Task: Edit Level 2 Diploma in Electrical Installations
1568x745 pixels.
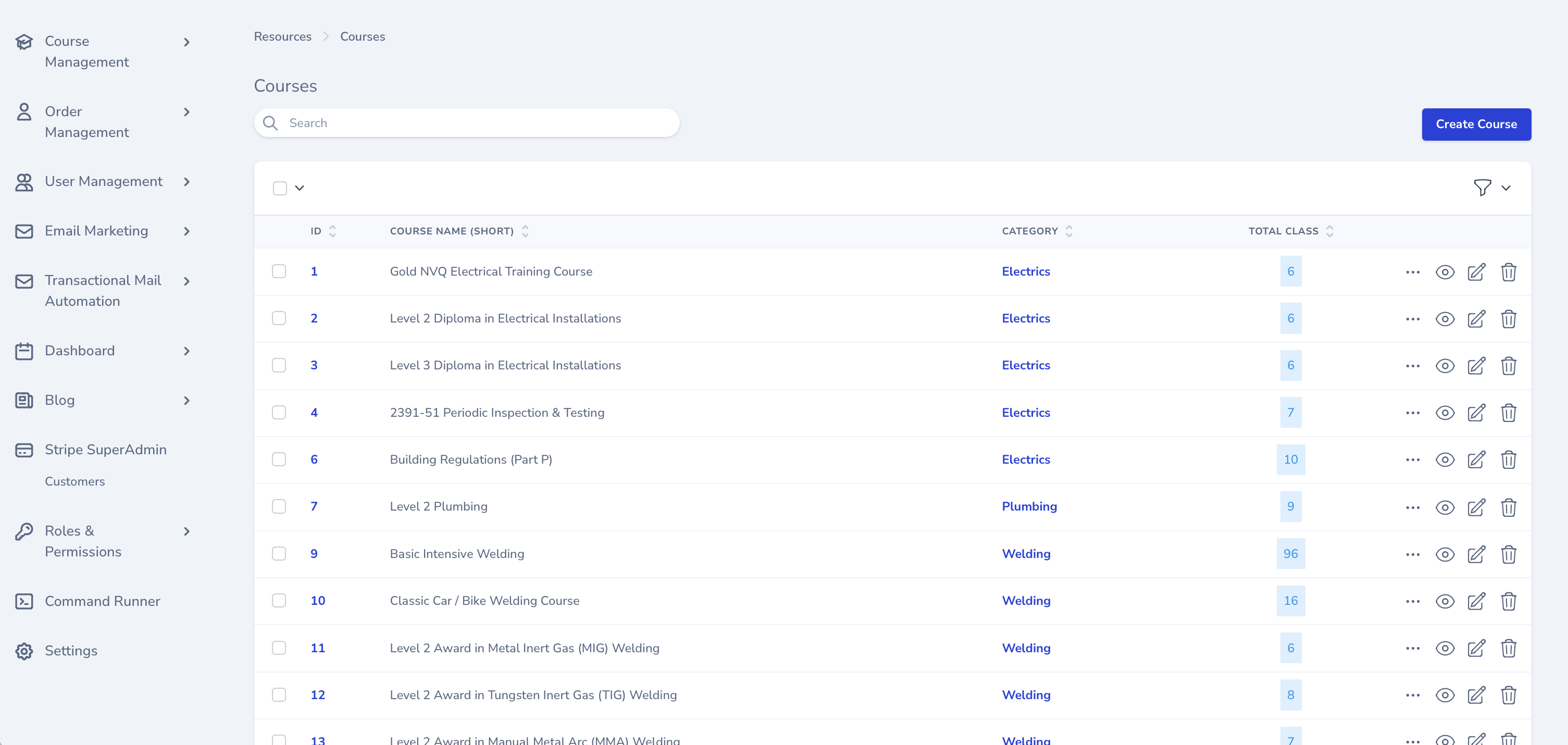Action: click(1476, 319)
